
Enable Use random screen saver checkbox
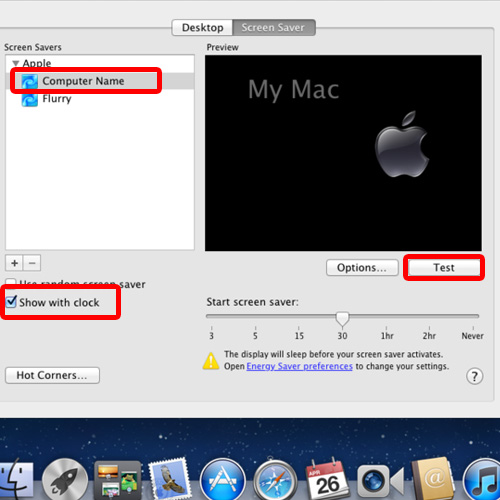point(11,283)
